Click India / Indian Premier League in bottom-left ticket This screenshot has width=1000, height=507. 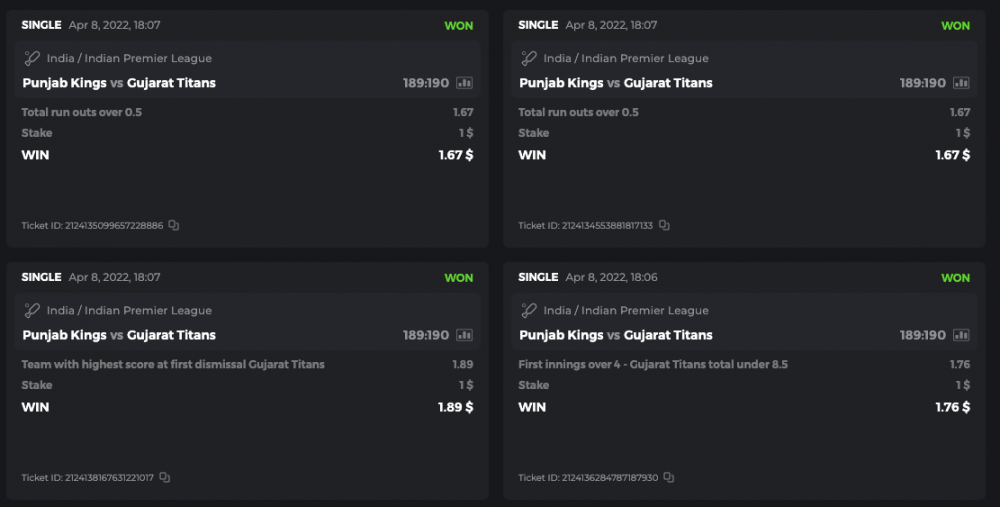coord(129,311)
